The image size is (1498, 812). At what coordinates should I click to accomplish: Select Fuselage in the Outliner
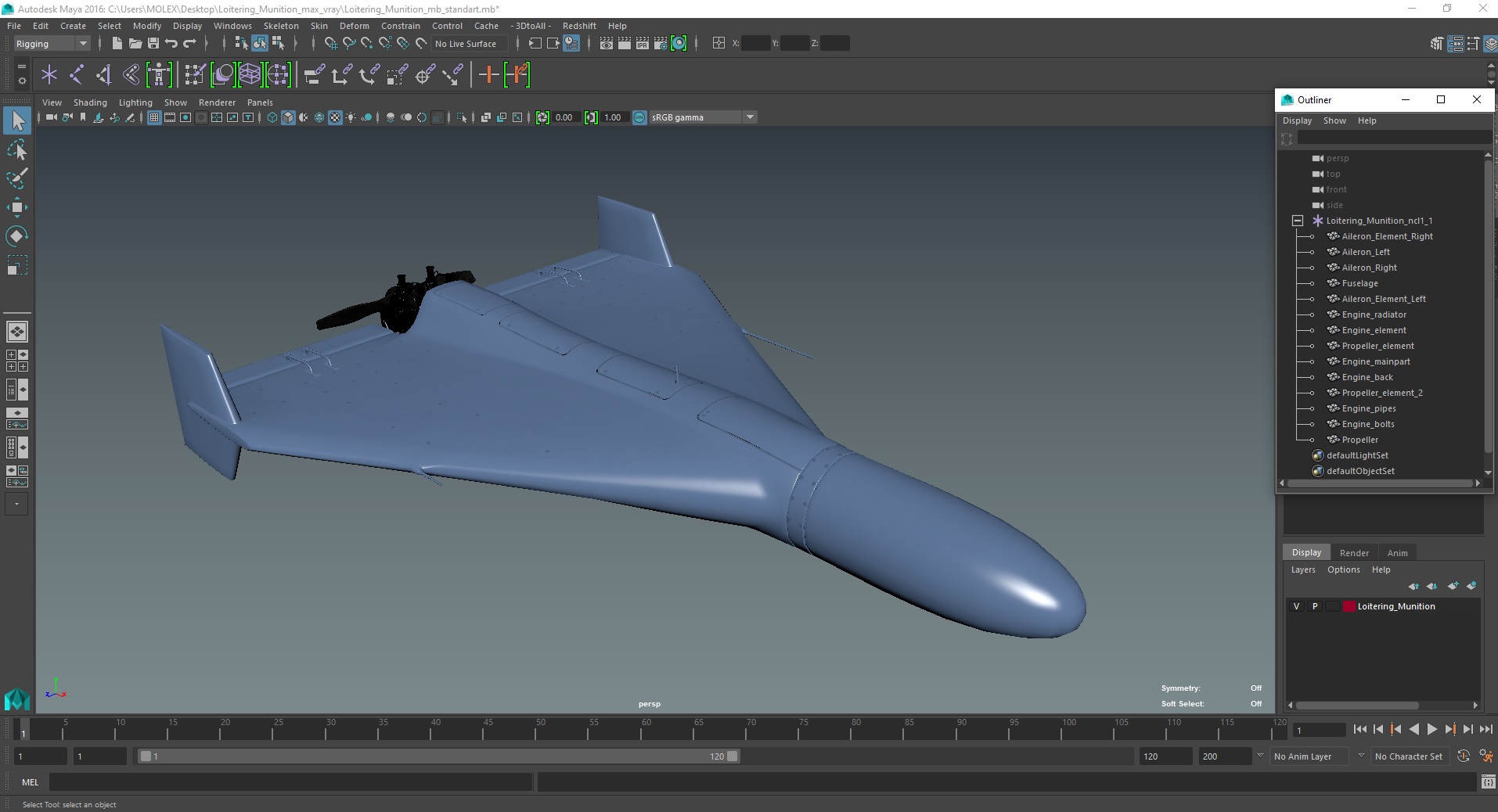(x=1359, y=283)
